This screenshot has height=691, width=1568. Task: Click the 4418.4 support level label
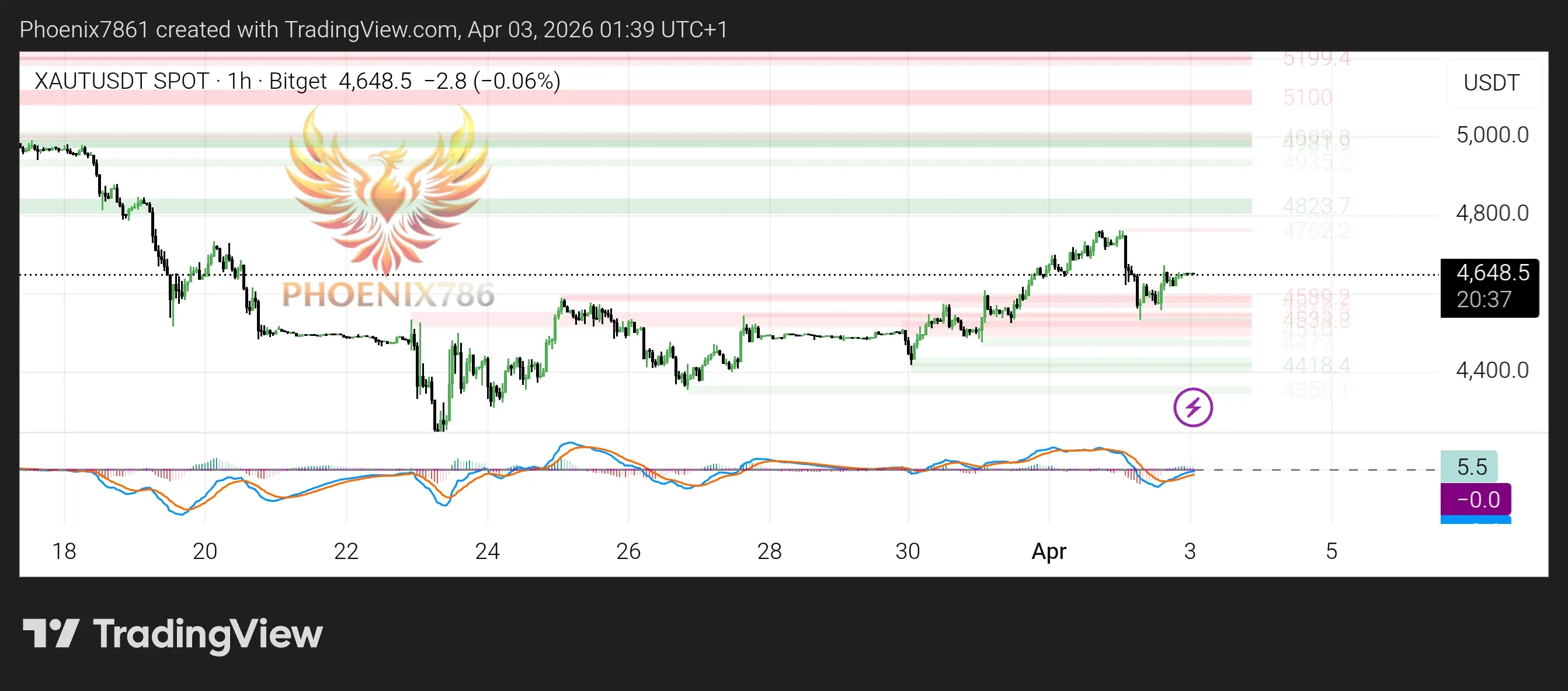tap(1316, 366)
